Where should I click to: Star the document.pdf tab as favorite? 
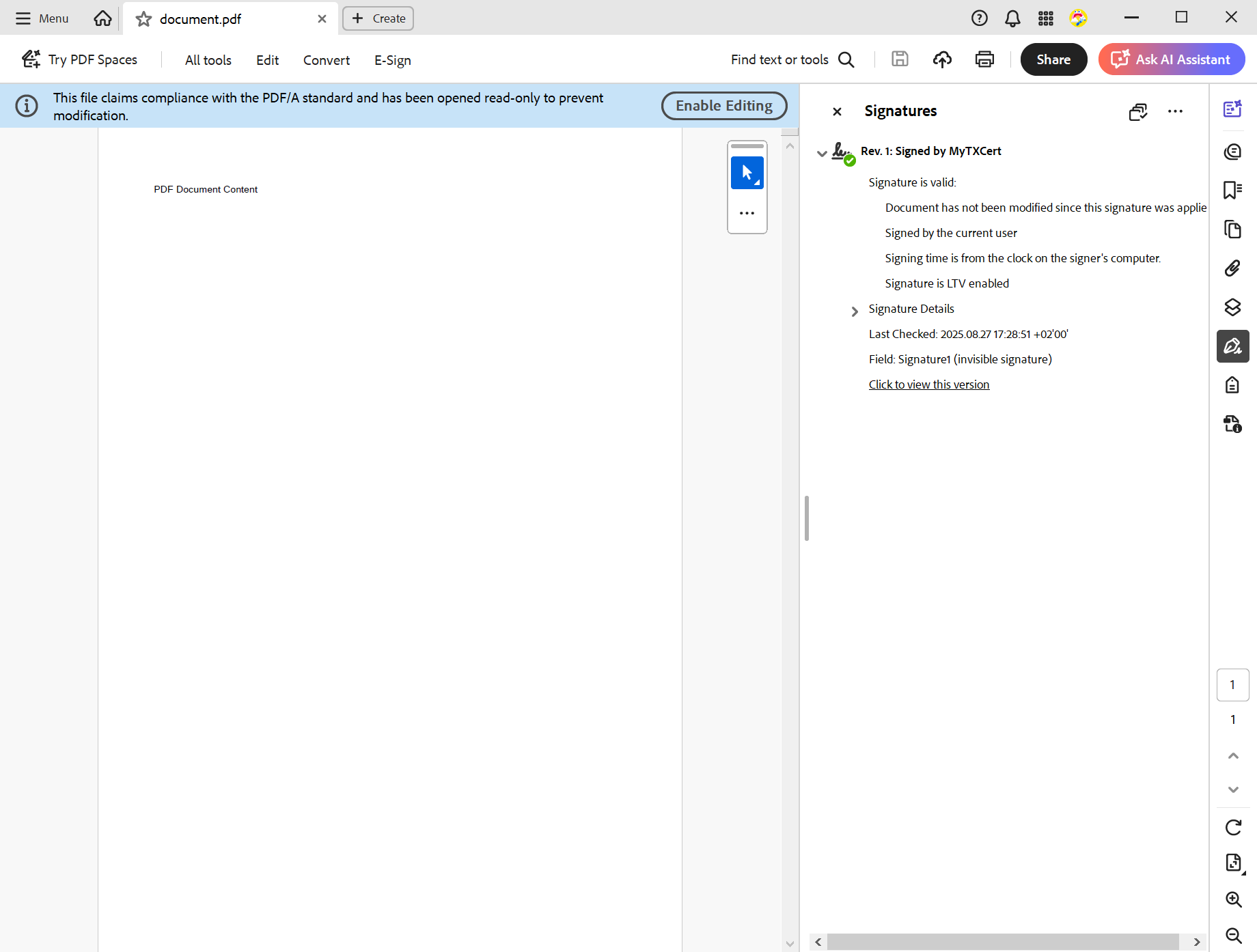pos(143,19)
